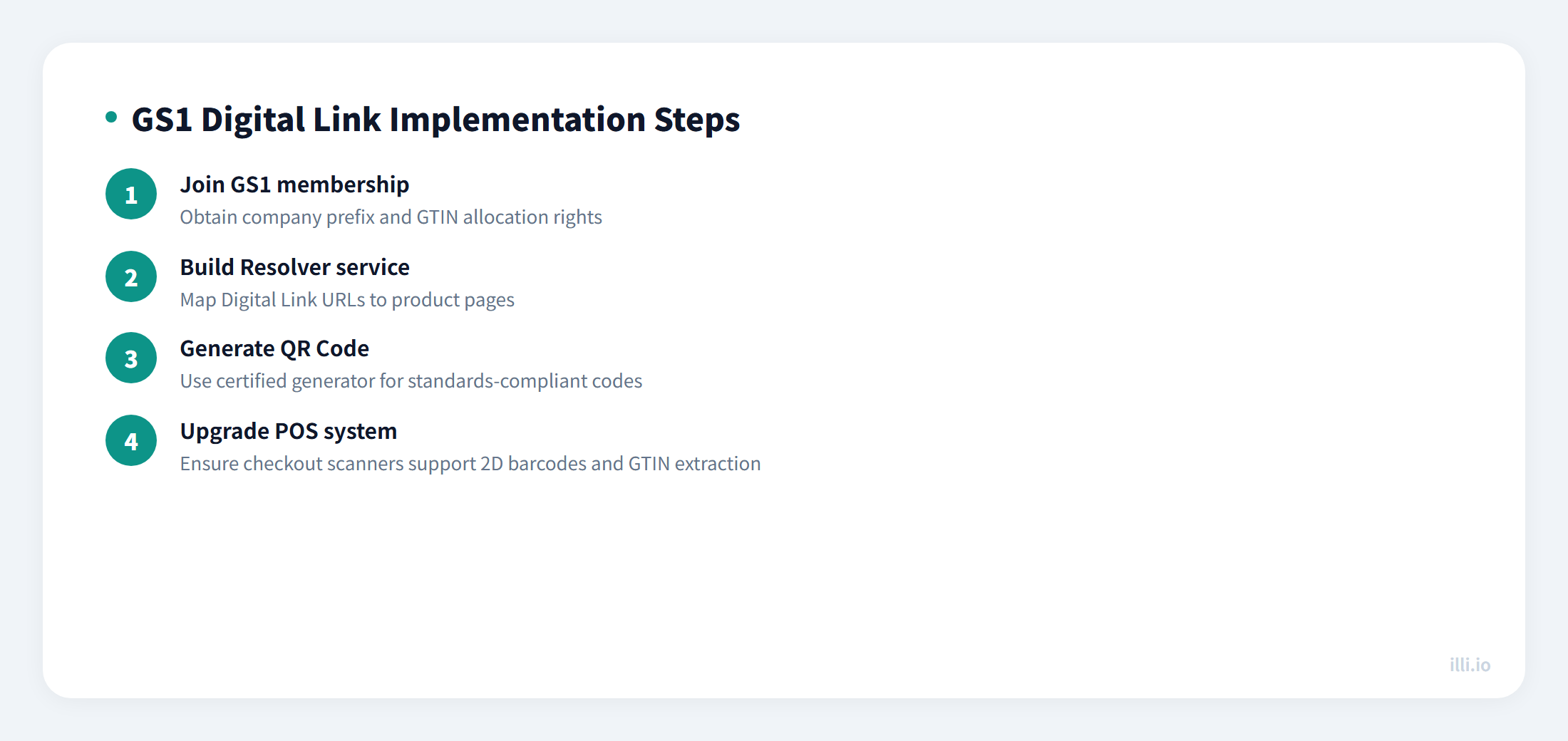Click the word POS in step four
The height and width of the screenshot is (741, 1568).
click(x=296, y=431)
